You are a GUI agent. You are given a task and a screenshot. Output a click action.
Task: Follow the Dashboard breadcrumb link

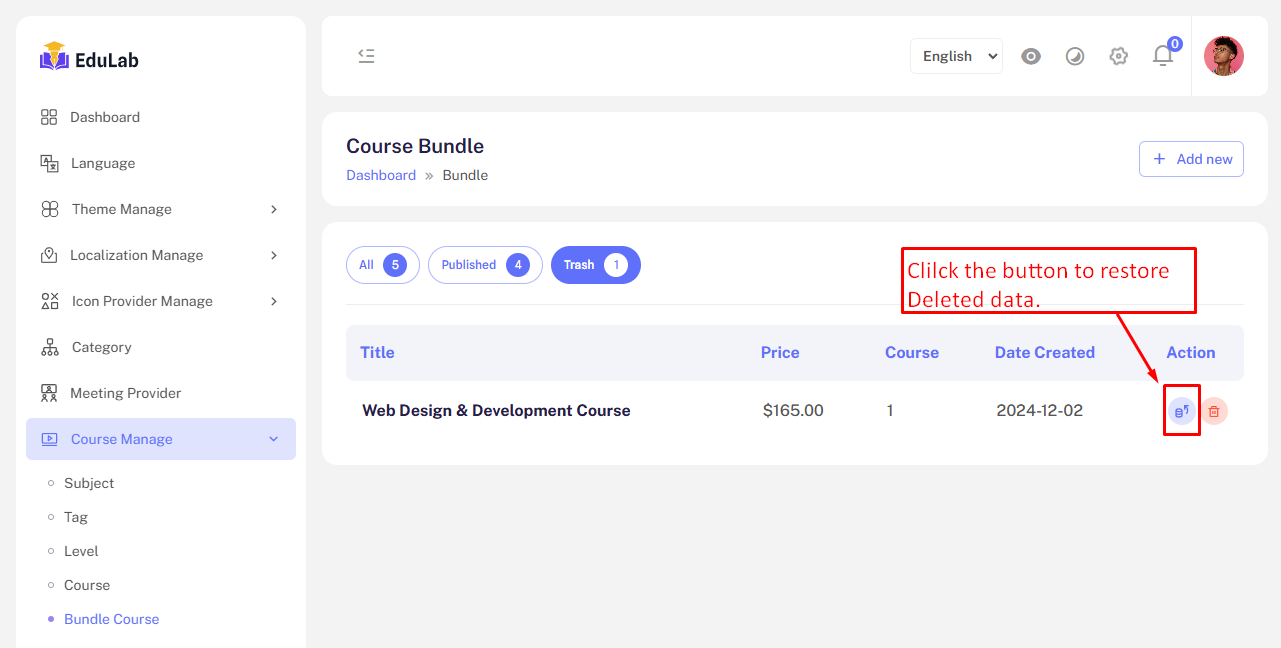pyautogui.click(x=381, y=175)
